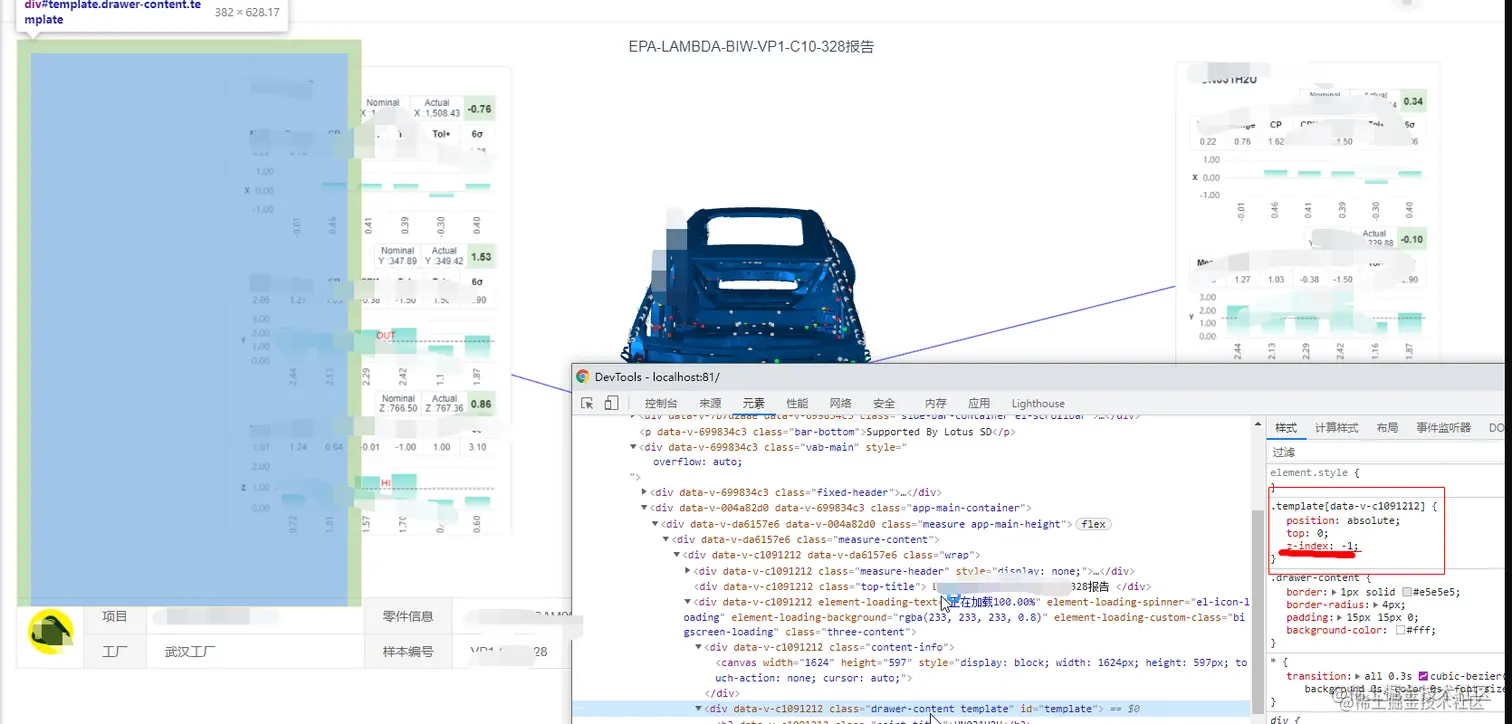
Task: Open the cubic-bezier easing editor icon
Action: click(x=1423, y=677)
